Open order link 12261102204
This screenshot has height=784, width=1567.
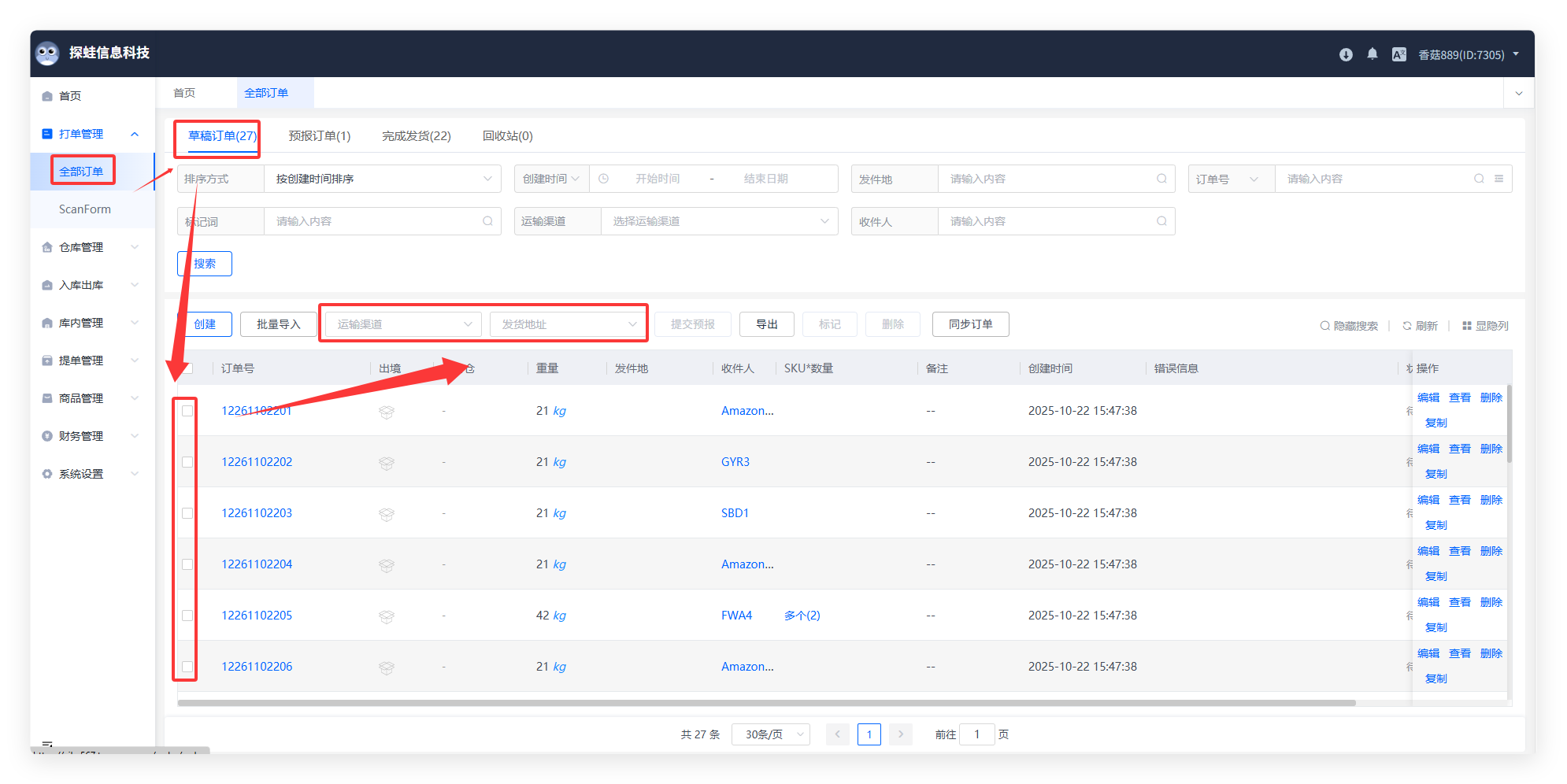257,564
